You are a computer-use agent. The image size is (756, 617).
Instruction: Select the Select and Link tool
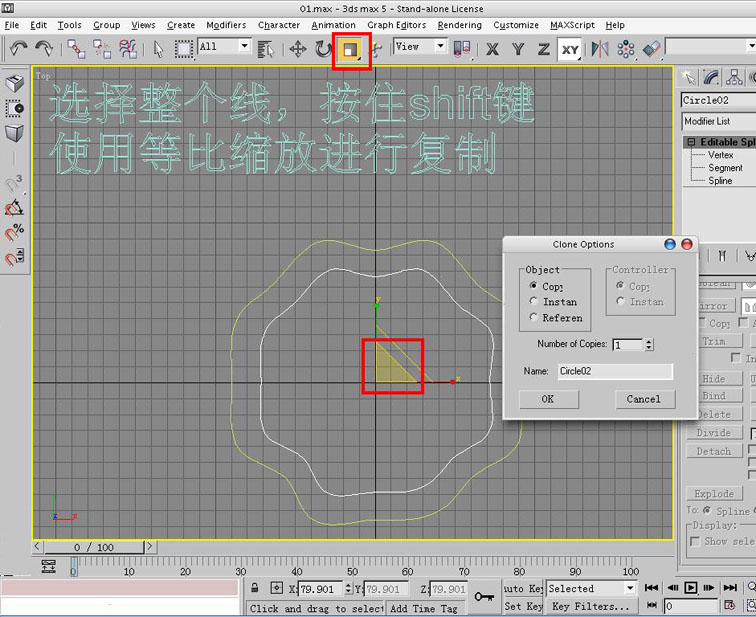[x=76, y=49]
